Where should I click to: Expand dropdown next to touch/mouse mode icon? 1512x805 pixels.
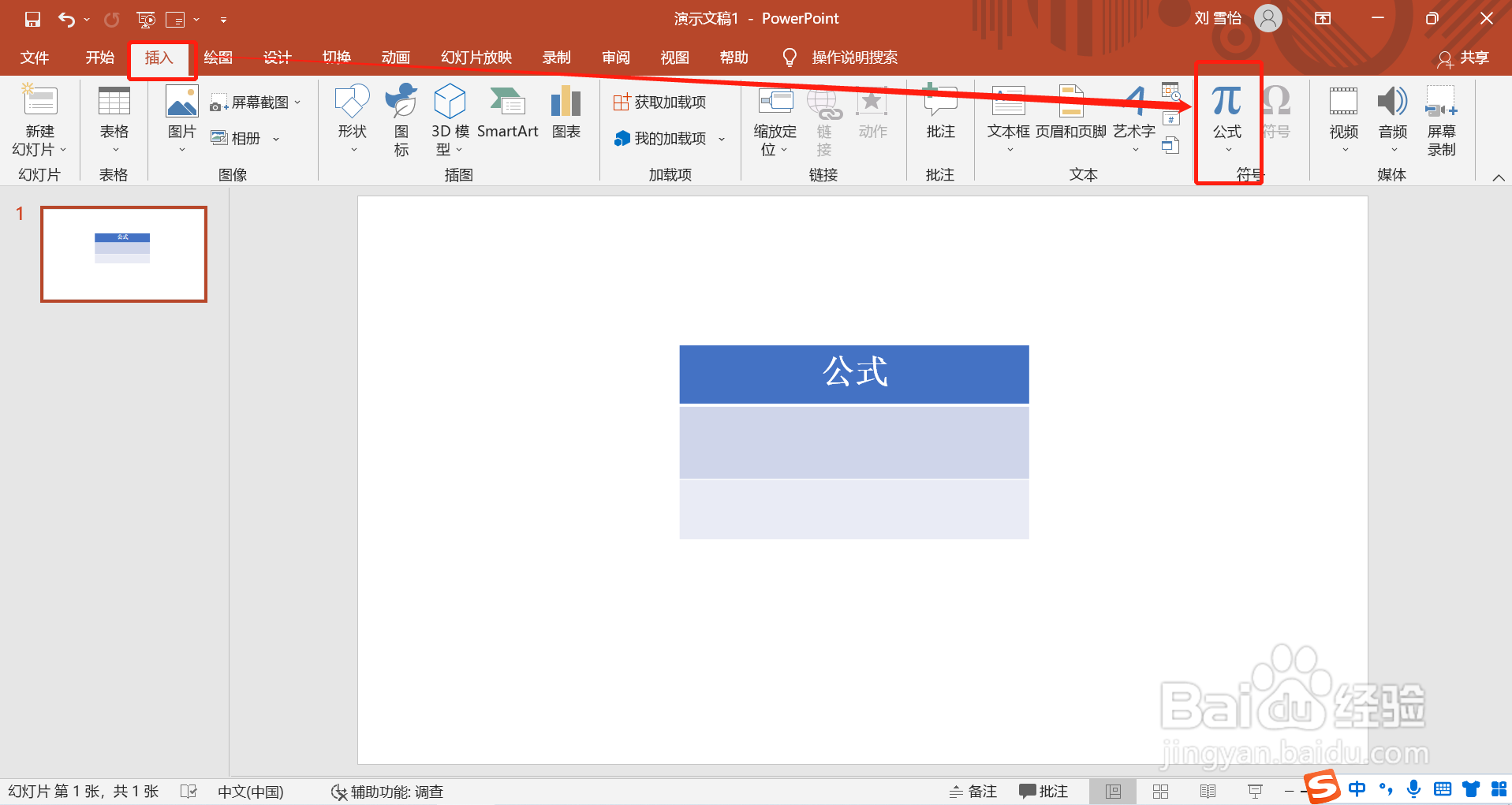(196, 19)
